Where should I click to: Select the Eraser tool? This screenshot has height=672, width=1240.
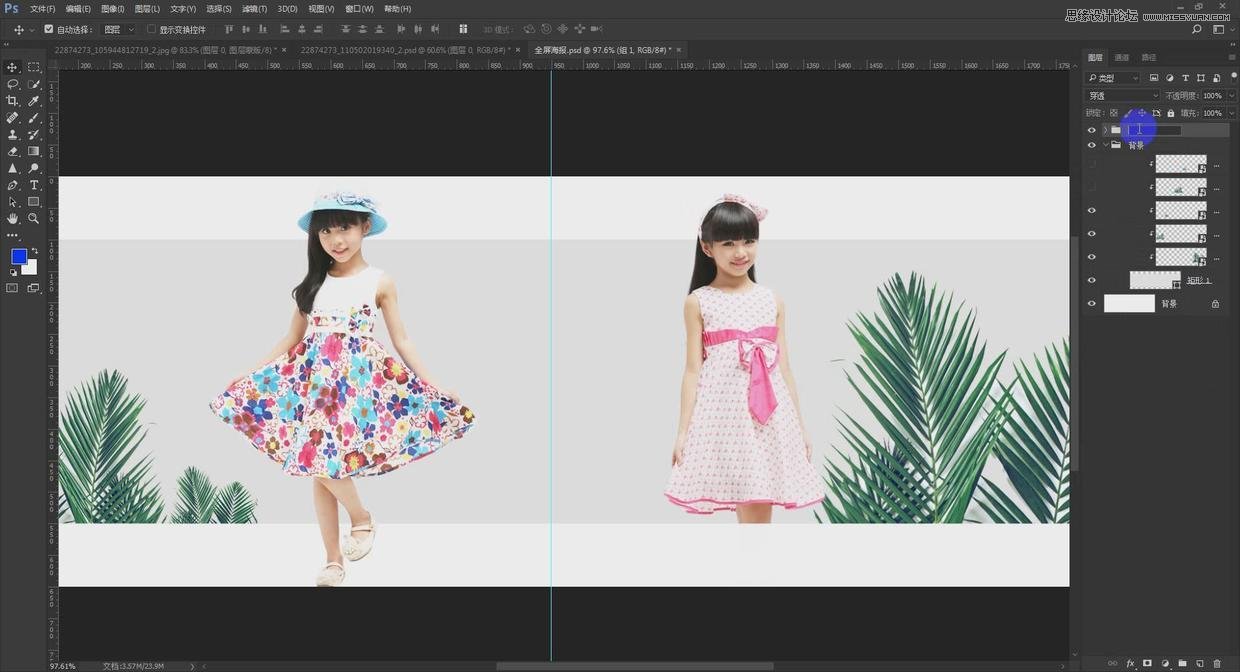point(12,151)
